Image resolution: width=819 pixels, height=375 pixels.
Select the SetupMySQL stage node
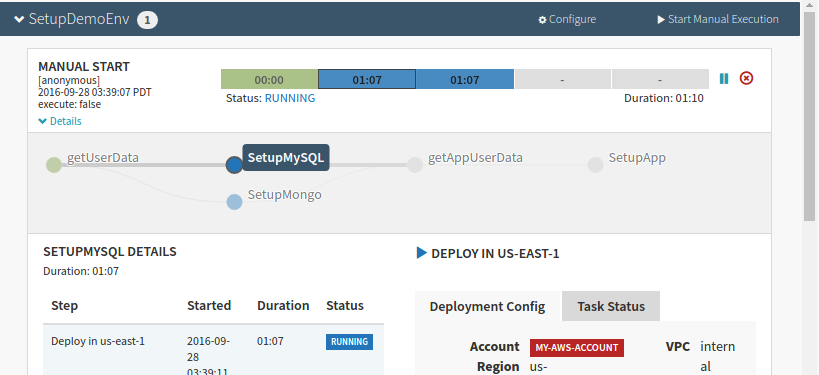[x=234, y=165]
